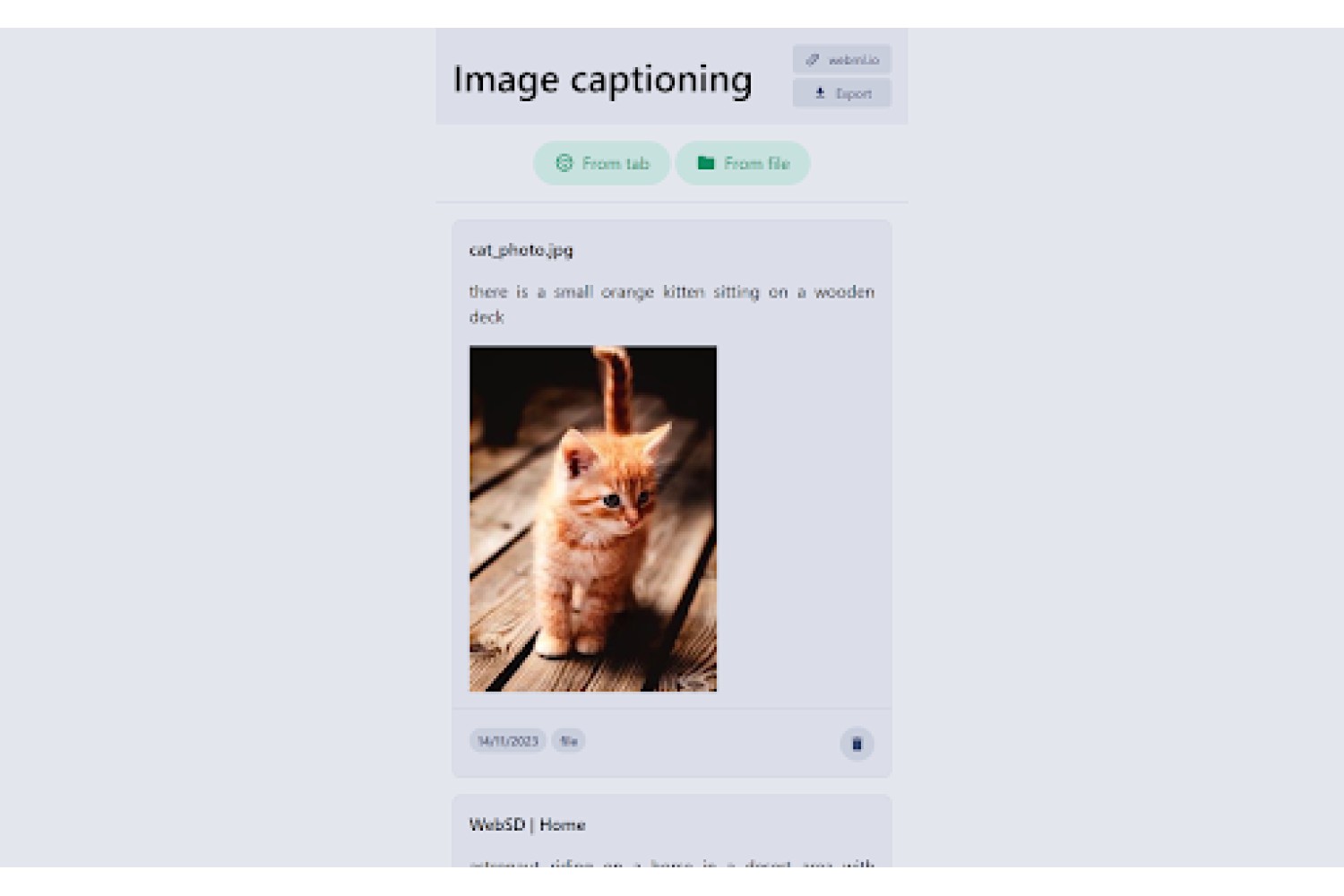Click the caption text under WebSD | Home
The width and height of the screenshot is (1344, 896).
(671, 863)
